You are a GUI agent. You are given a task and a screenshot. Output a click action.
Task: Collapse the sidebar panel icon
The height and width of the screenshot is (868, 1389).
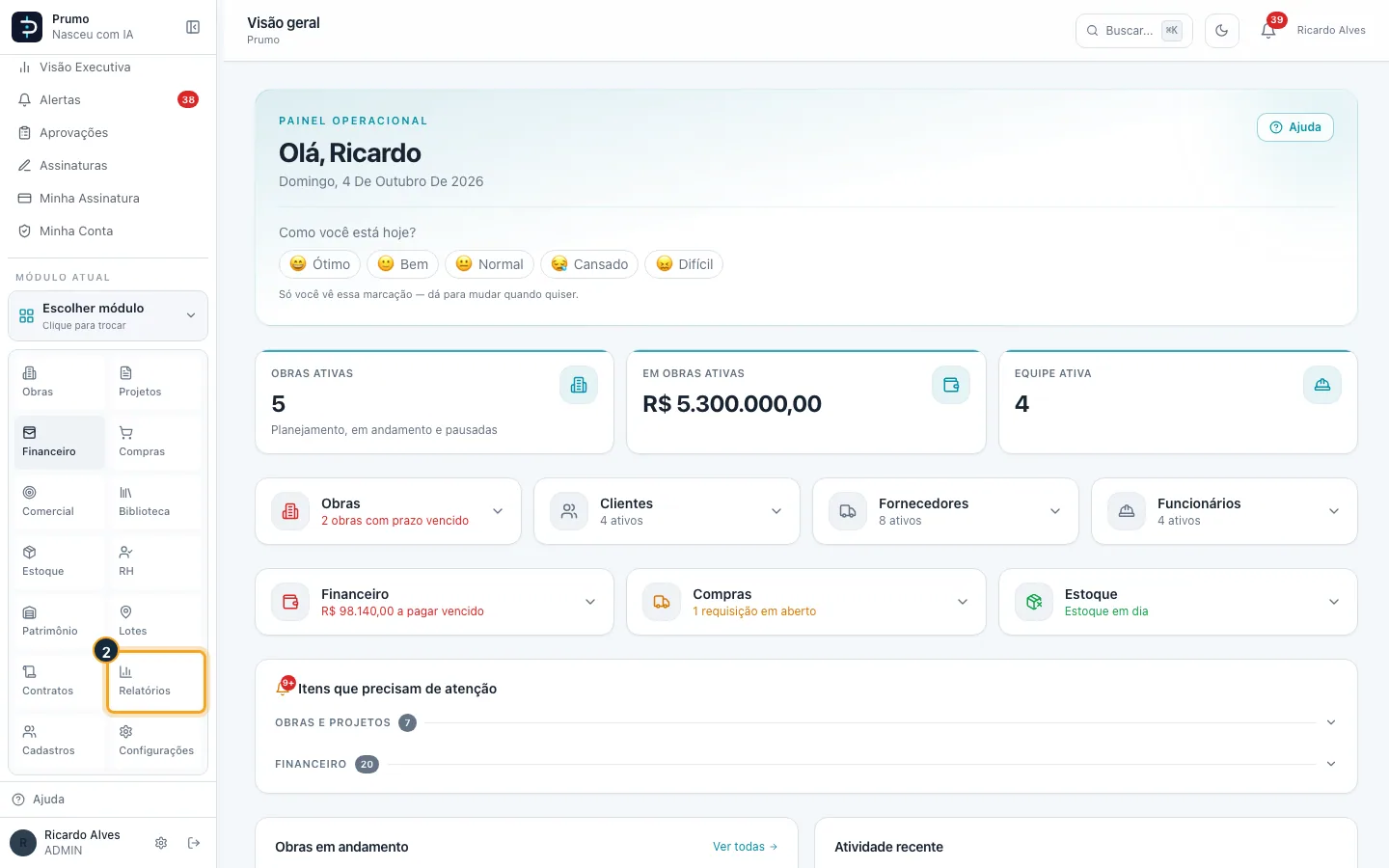(x=193, y=27)
